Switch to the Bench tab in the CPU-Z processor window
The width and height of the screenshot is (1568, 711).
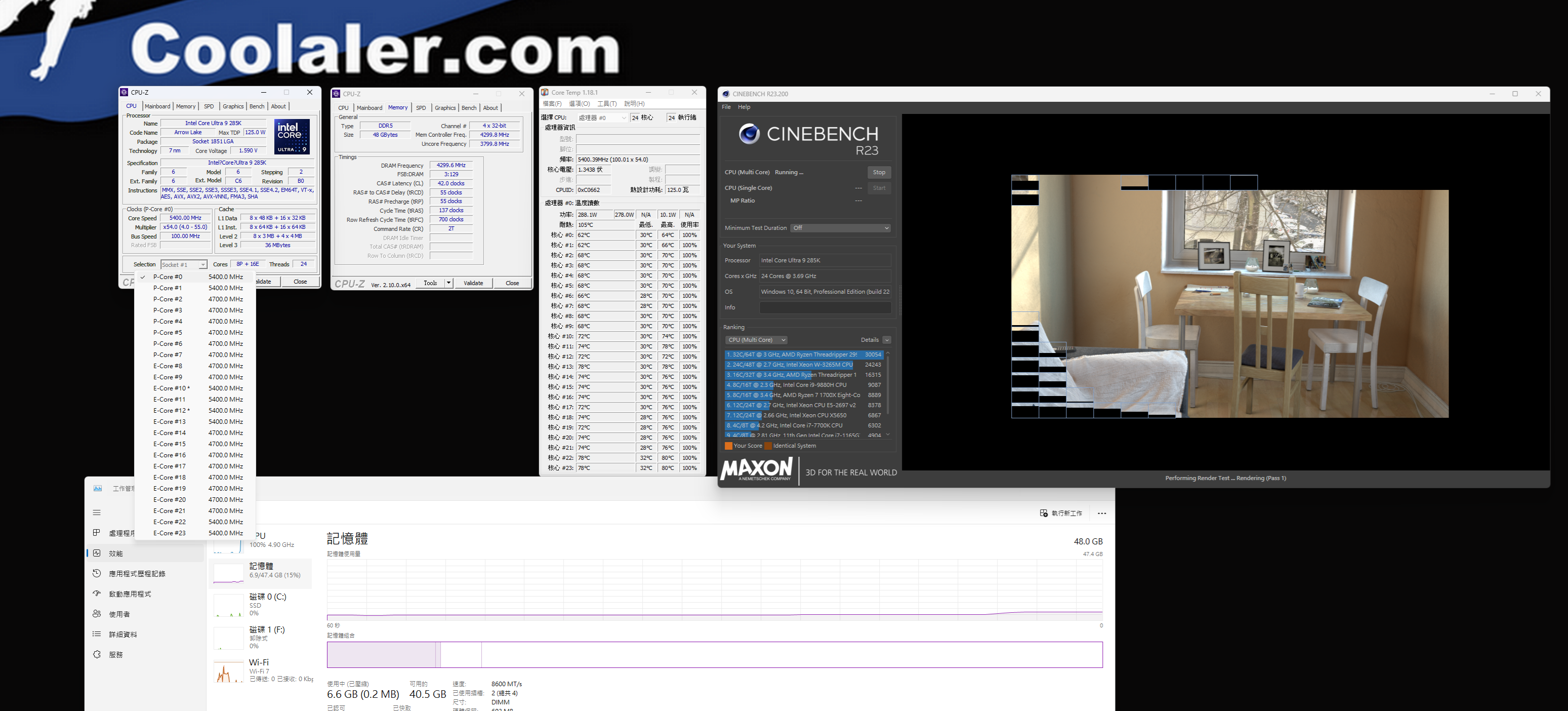[x=257, y=106]
